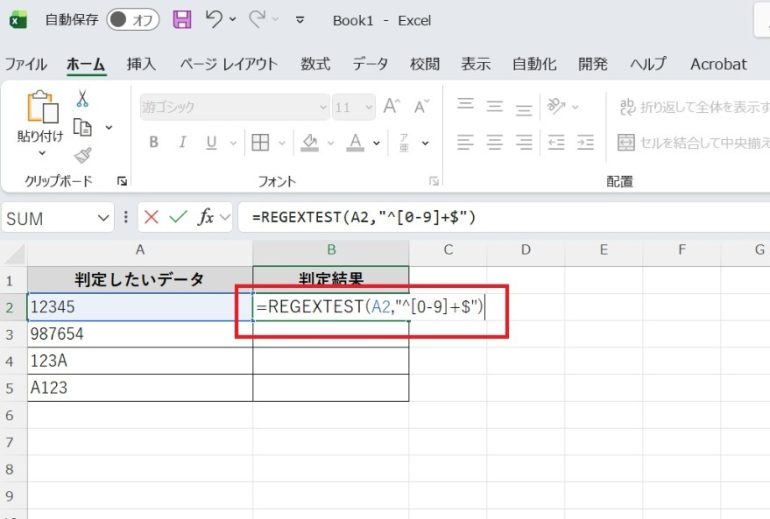Click the phonetic guide (ふりがな) icon

click(x=404, y=142)
